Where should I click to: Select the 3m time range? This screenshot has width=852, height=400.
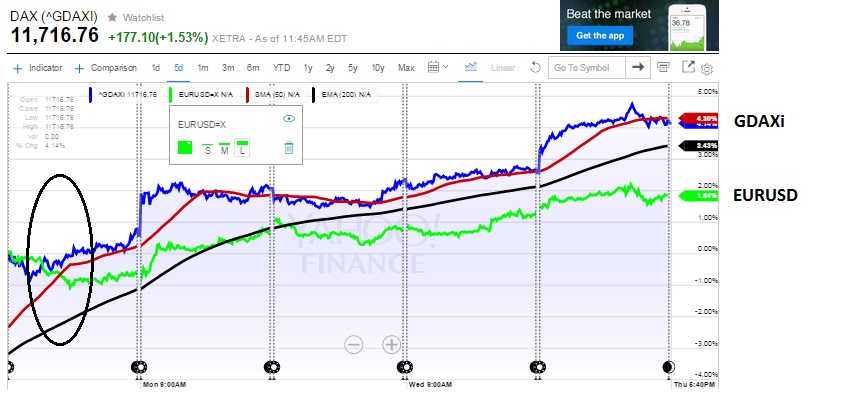[228, 68]
